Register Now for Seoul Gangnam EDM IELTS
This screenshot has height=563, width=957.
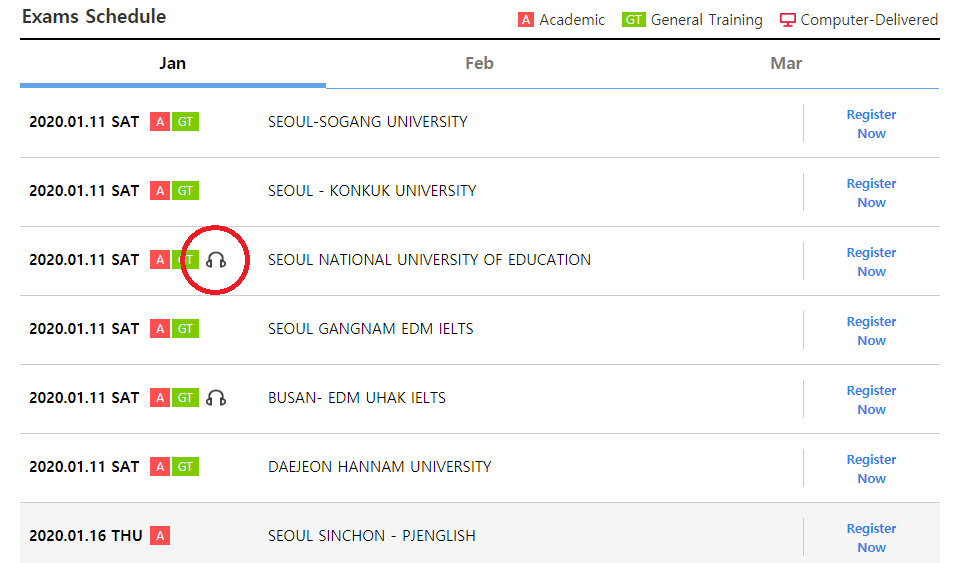point(871,331)
